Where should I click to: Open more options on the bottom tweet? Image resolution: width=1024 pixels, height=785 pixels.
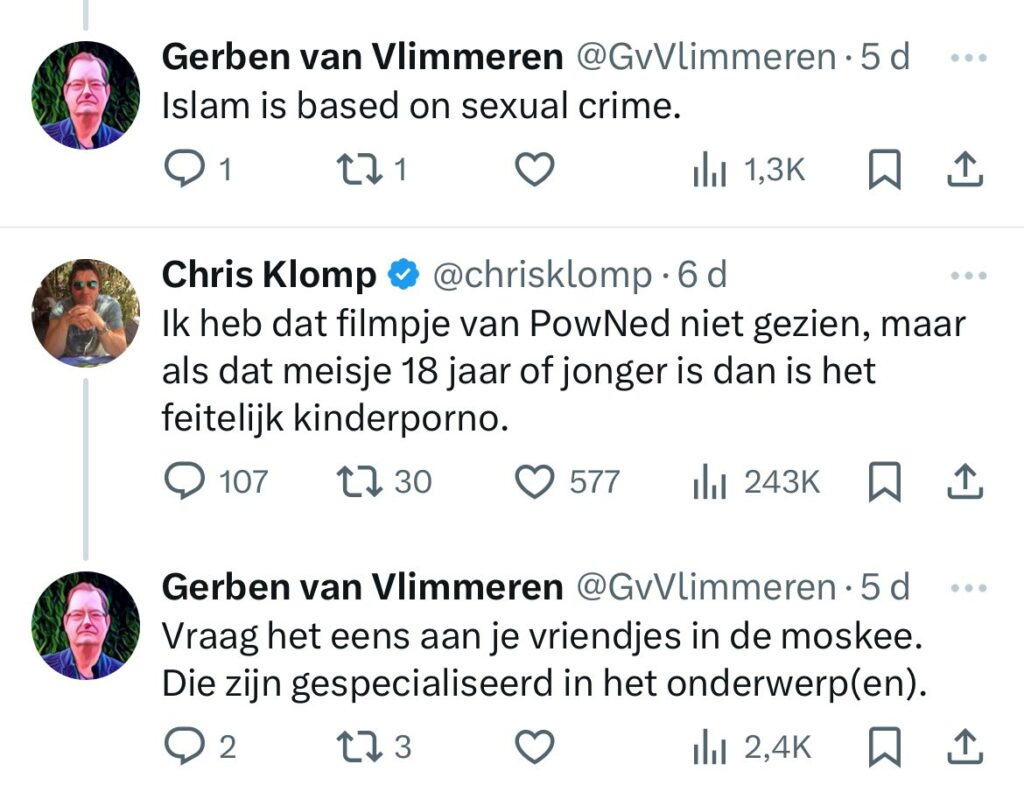tap(967, 588)
